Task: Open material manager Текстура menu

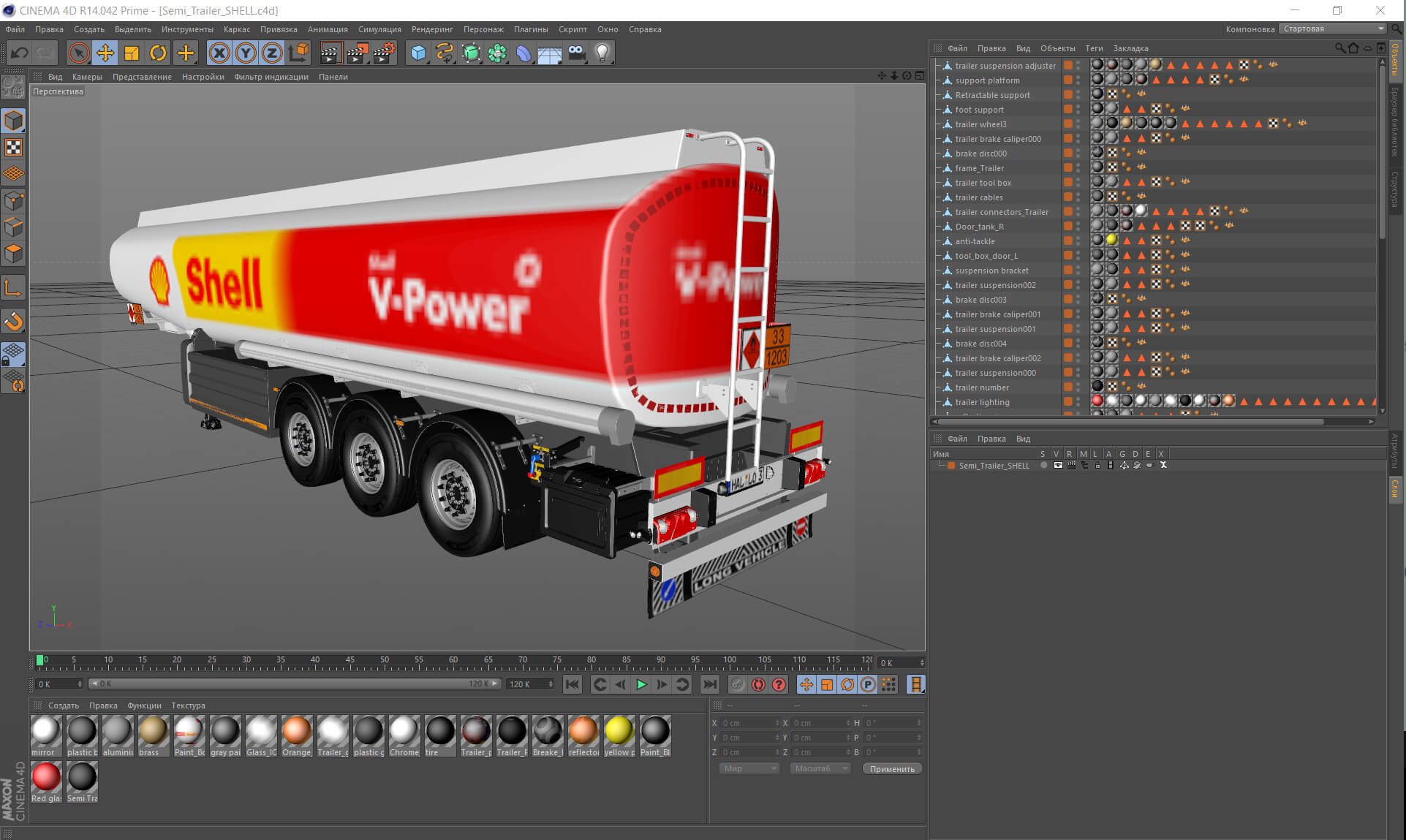Action: 188,705
